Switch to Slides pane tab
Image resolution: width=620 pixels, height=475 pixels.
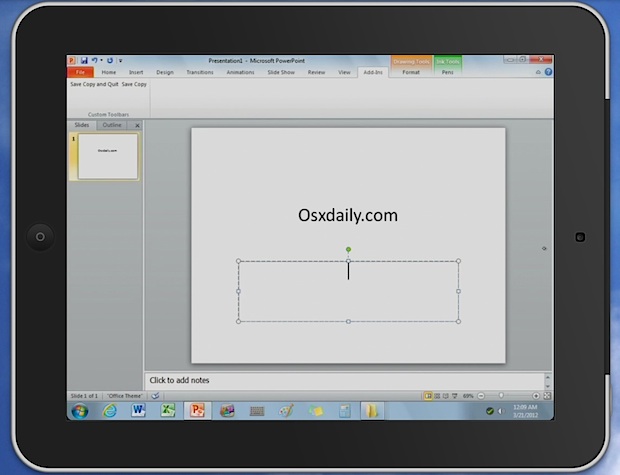(82, 125)
